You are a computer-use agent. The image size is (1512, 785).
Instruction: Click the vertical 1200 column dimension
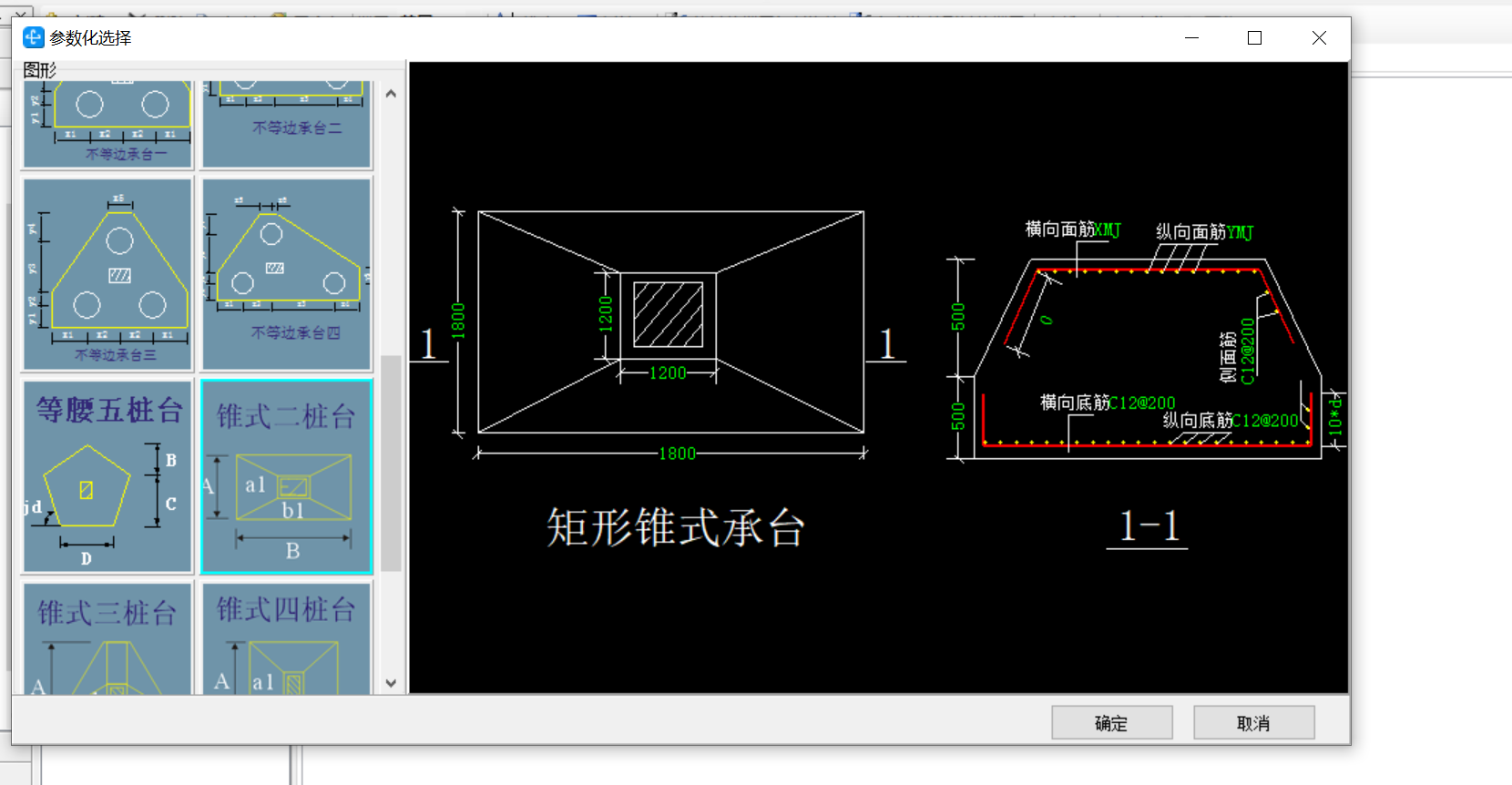pyautogui.click(x=606, y=315)
